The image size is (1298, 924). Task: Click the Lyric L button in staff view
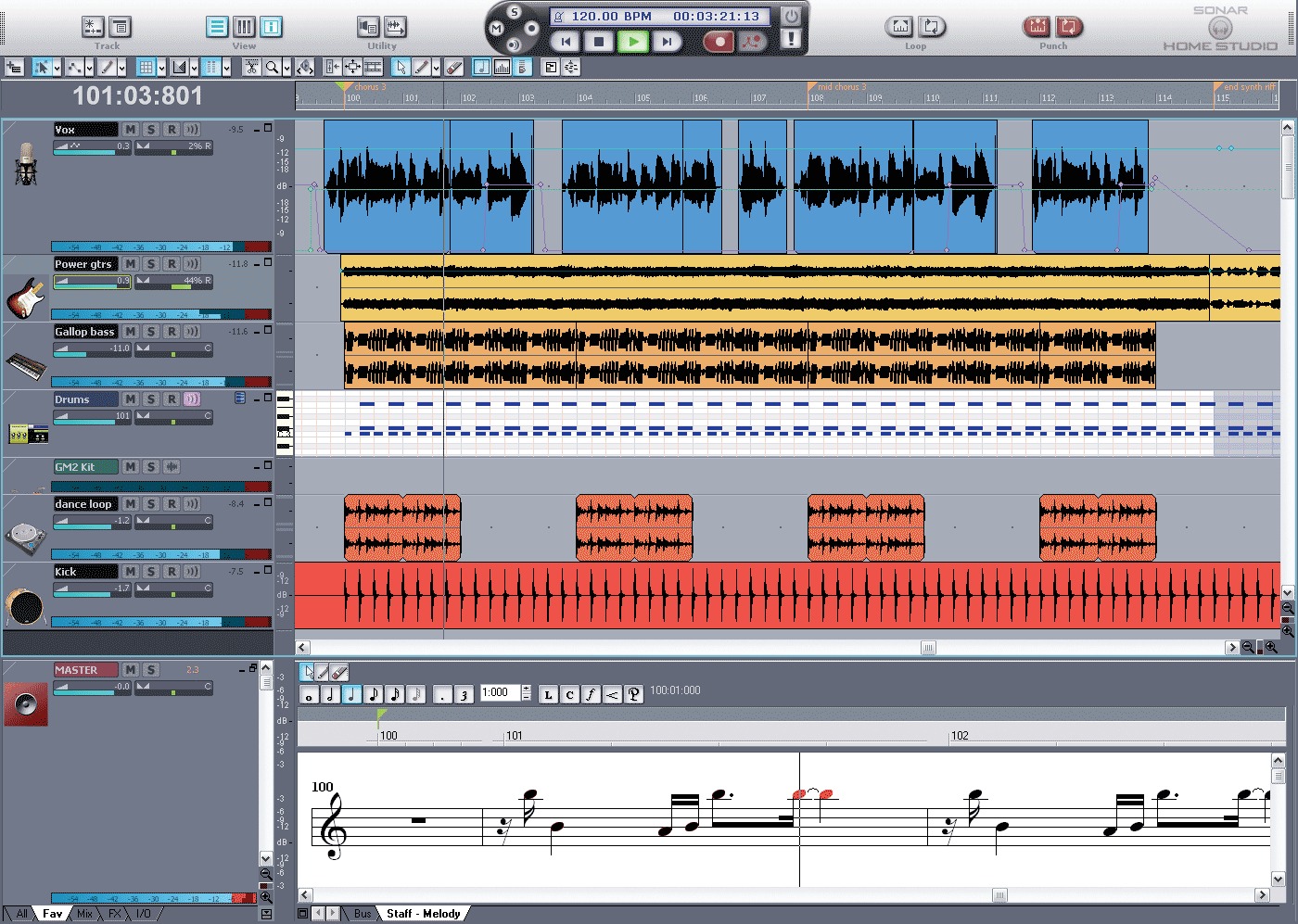pos(549,694)
